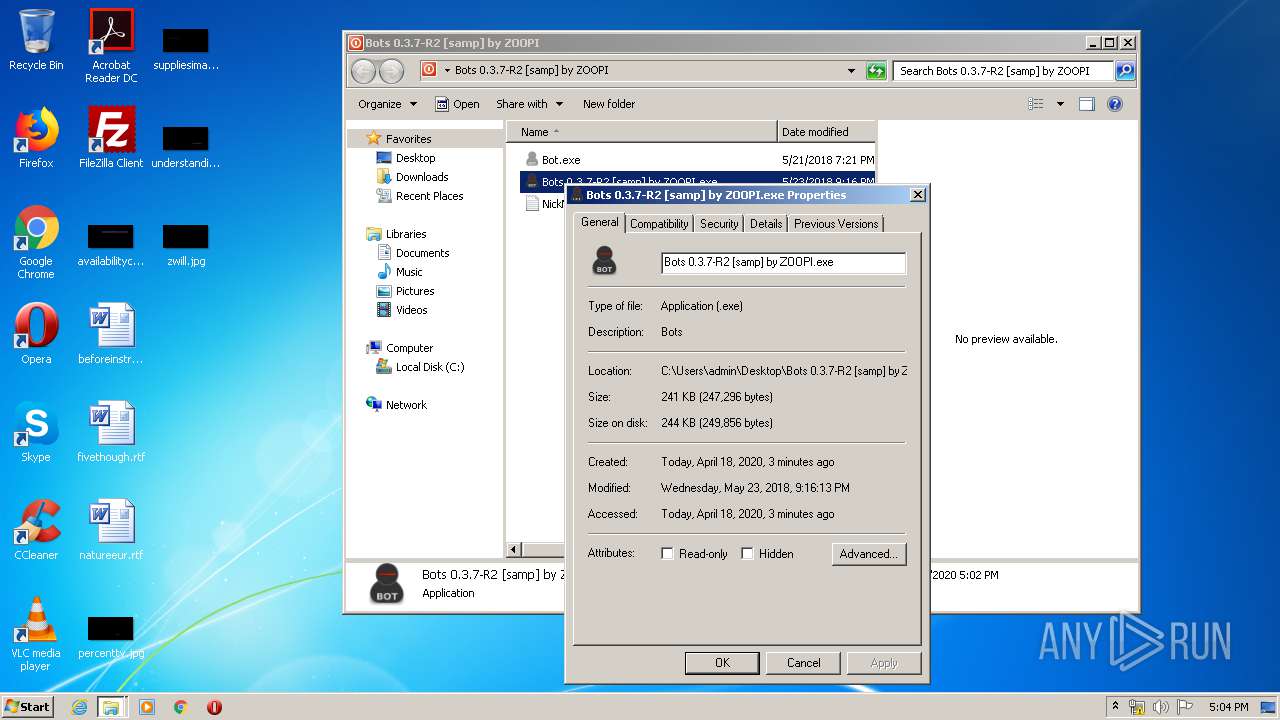Open the Organize dropdown menu

pyautogui.click(x=387, y=104)
